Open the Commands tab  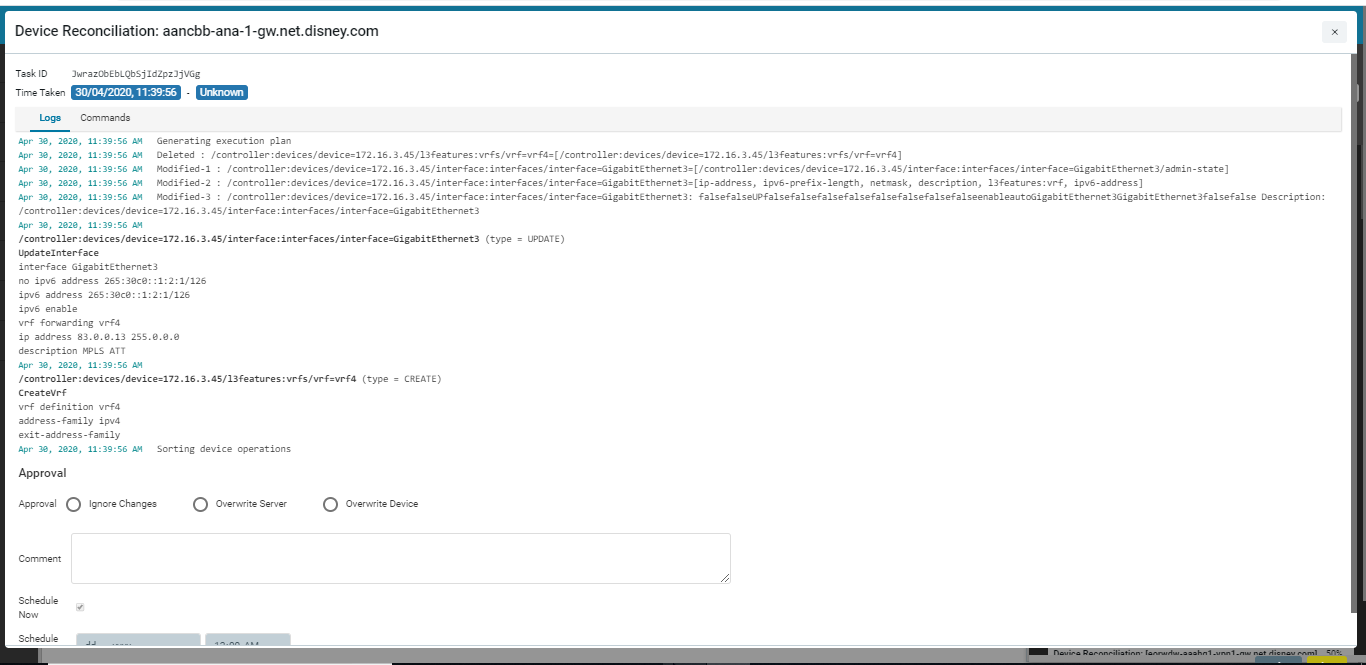tap(105, 118)
